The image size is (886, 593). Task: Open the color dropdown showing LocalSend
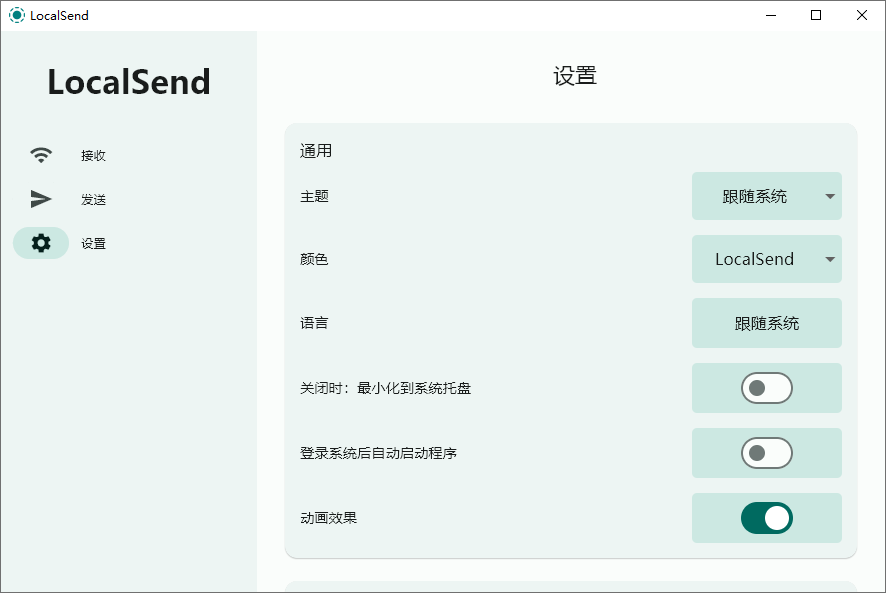coord(767,259)
